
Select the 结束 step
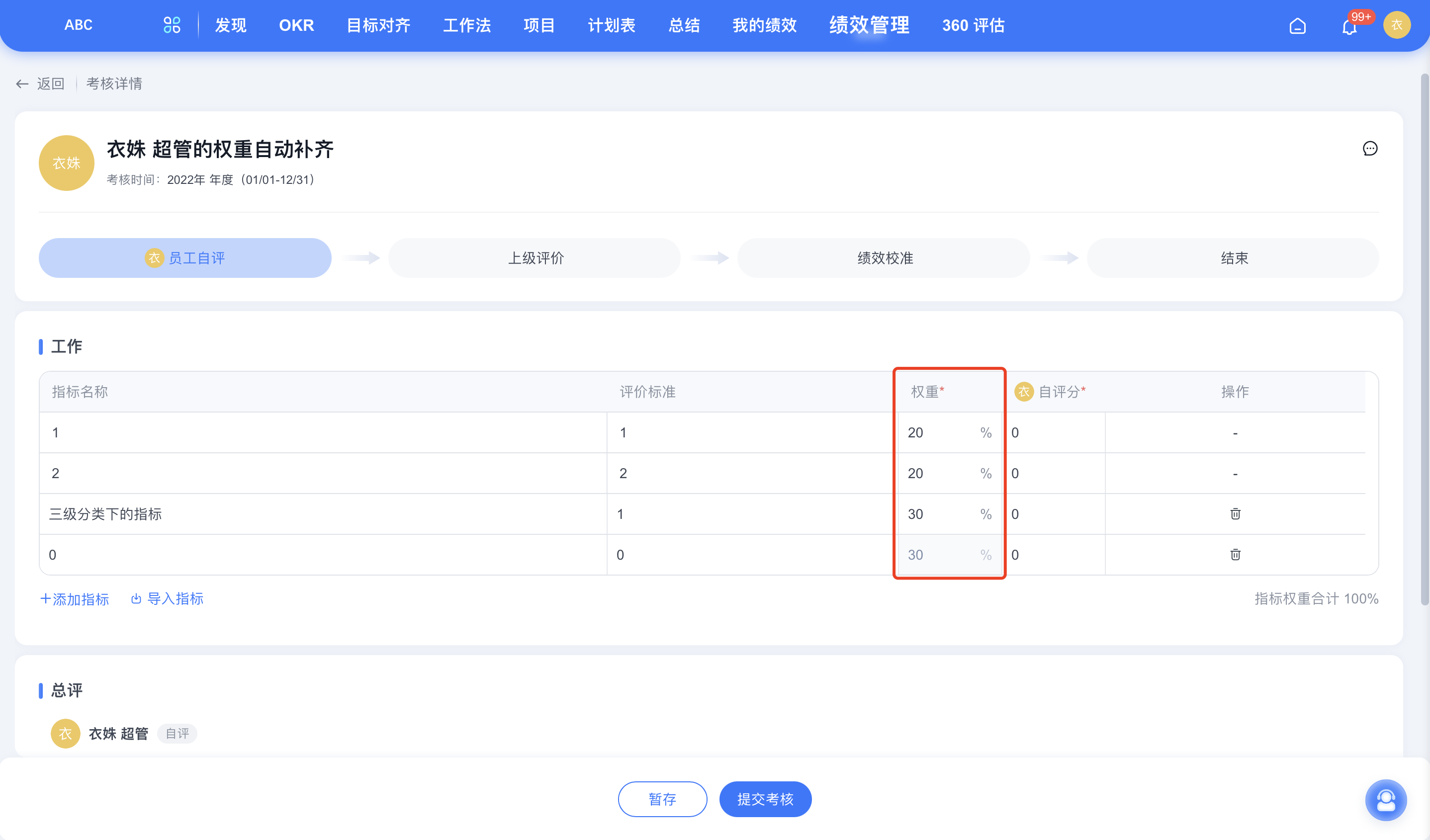point(1233,258)
